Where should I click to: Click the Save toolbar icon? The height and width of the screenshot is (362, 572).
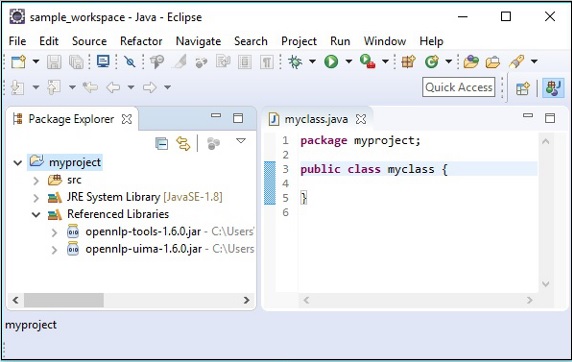click(54, 62)
